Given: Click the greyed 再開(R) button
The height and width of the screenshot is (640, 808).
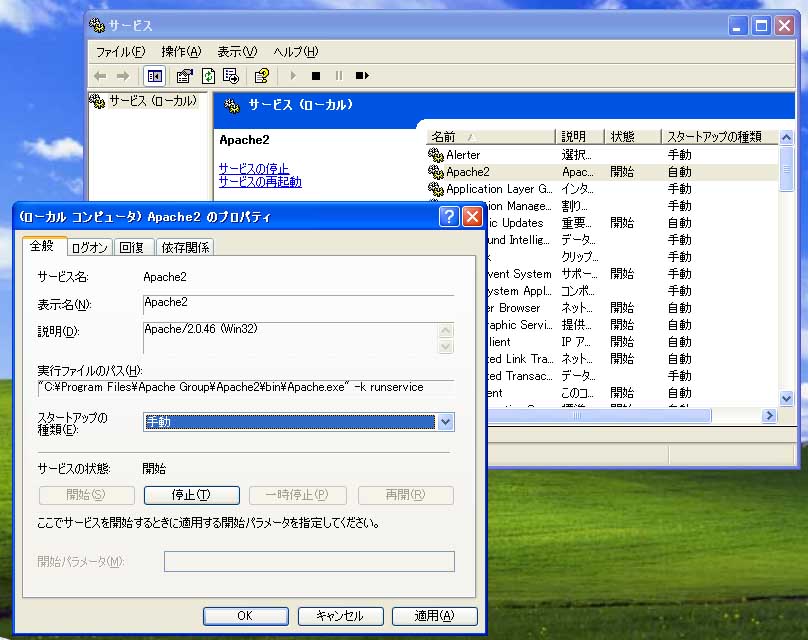Looking at the screenshot, I should (406, 495).
